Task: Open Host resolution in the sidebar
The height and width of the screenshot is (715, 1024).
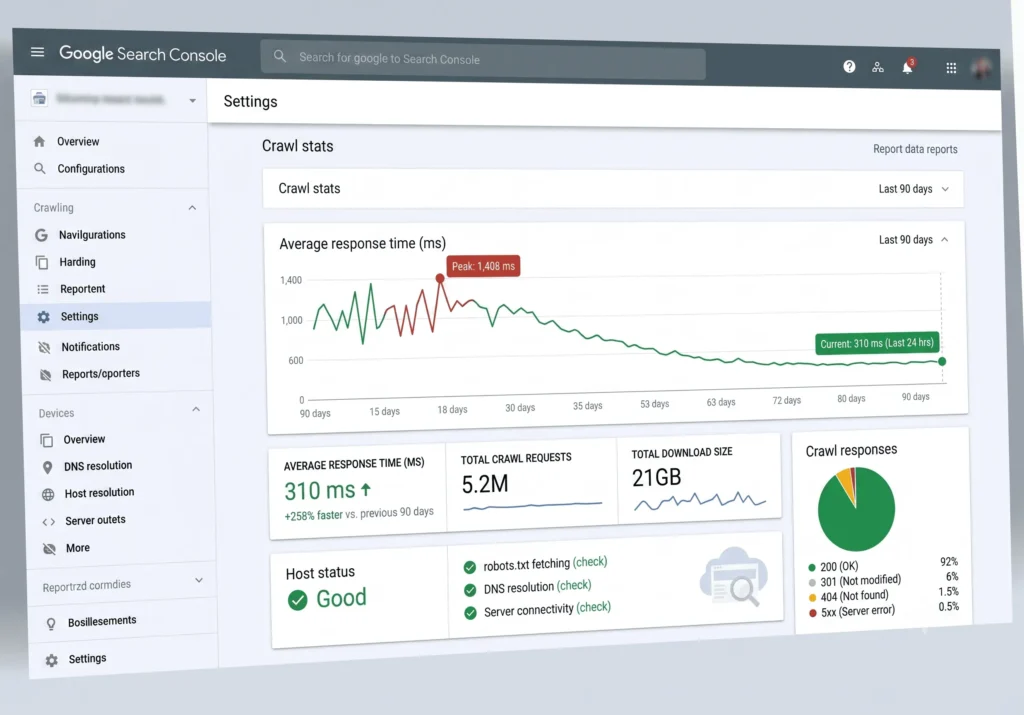Action: (x=99, y=493)
